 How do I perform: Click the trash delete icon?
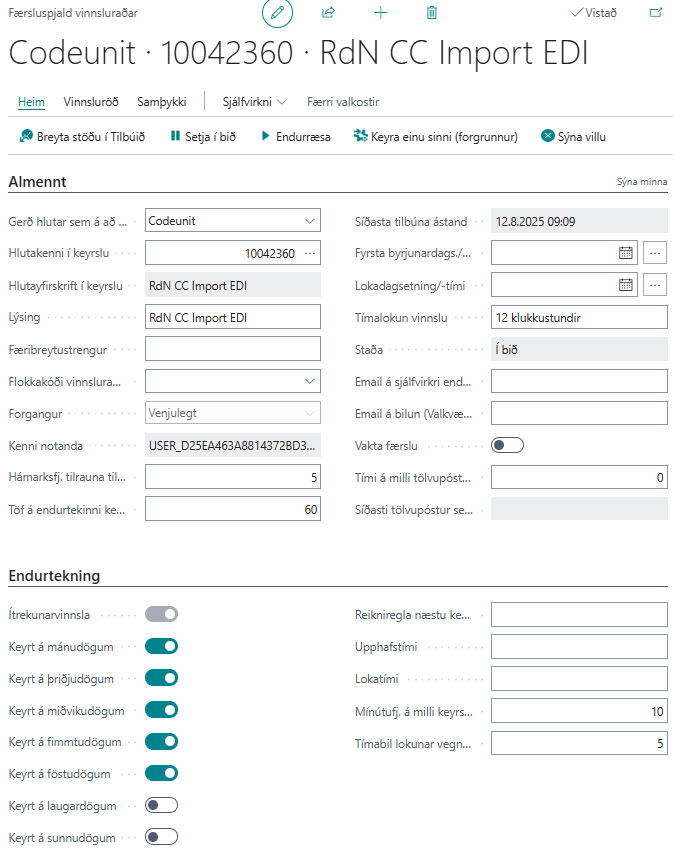432,13
